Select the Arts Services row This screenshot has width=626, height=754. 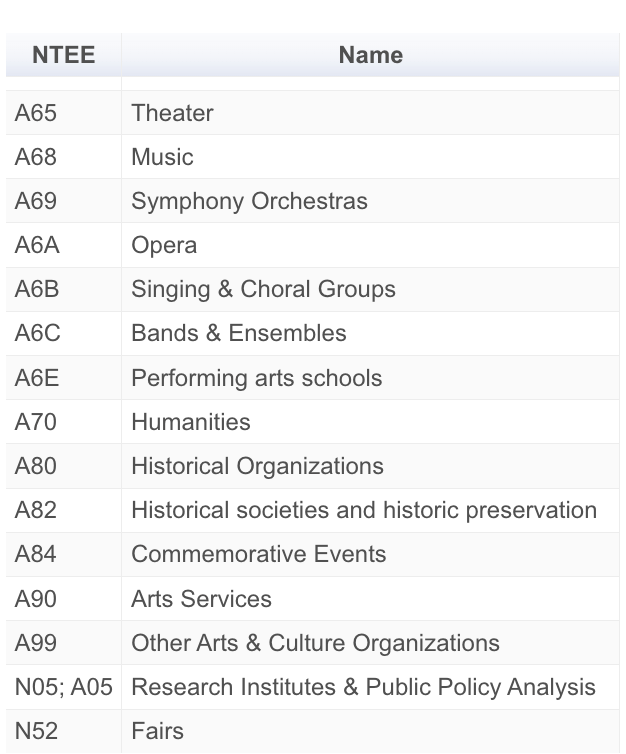click(201, 599)
